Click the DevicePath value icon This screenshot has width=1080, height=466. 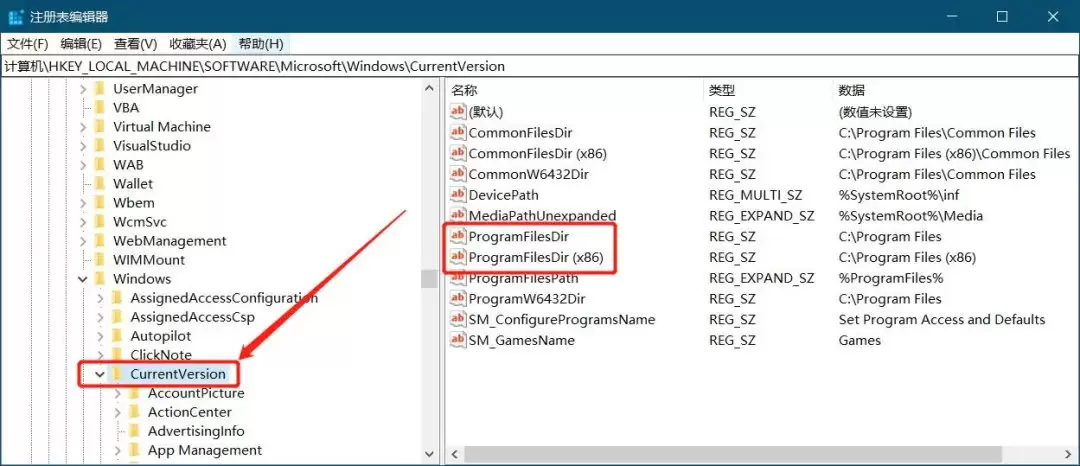[x=458, y=195]
